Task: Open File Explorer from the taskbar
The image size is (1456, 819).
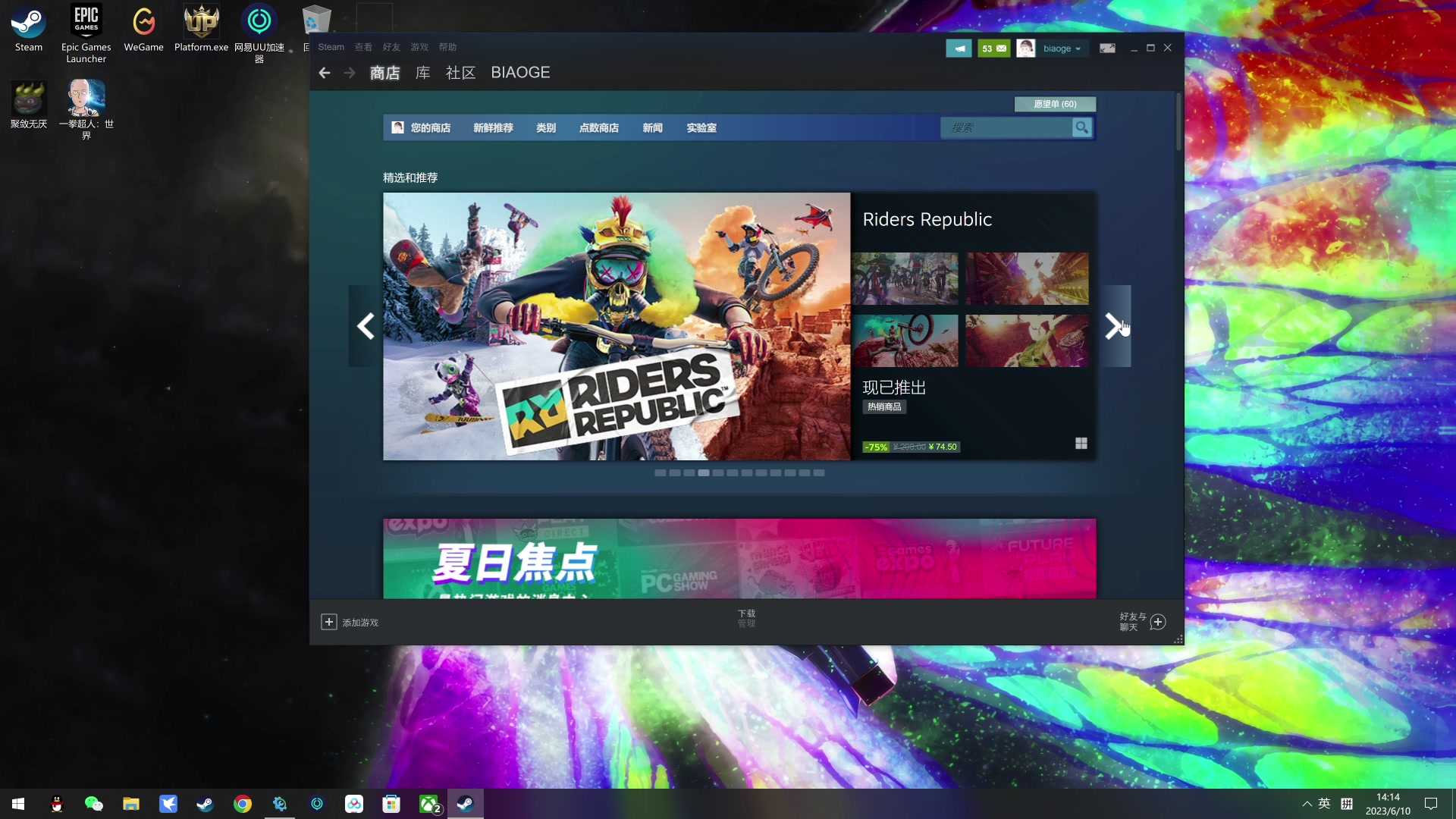Action: (131, 804)
